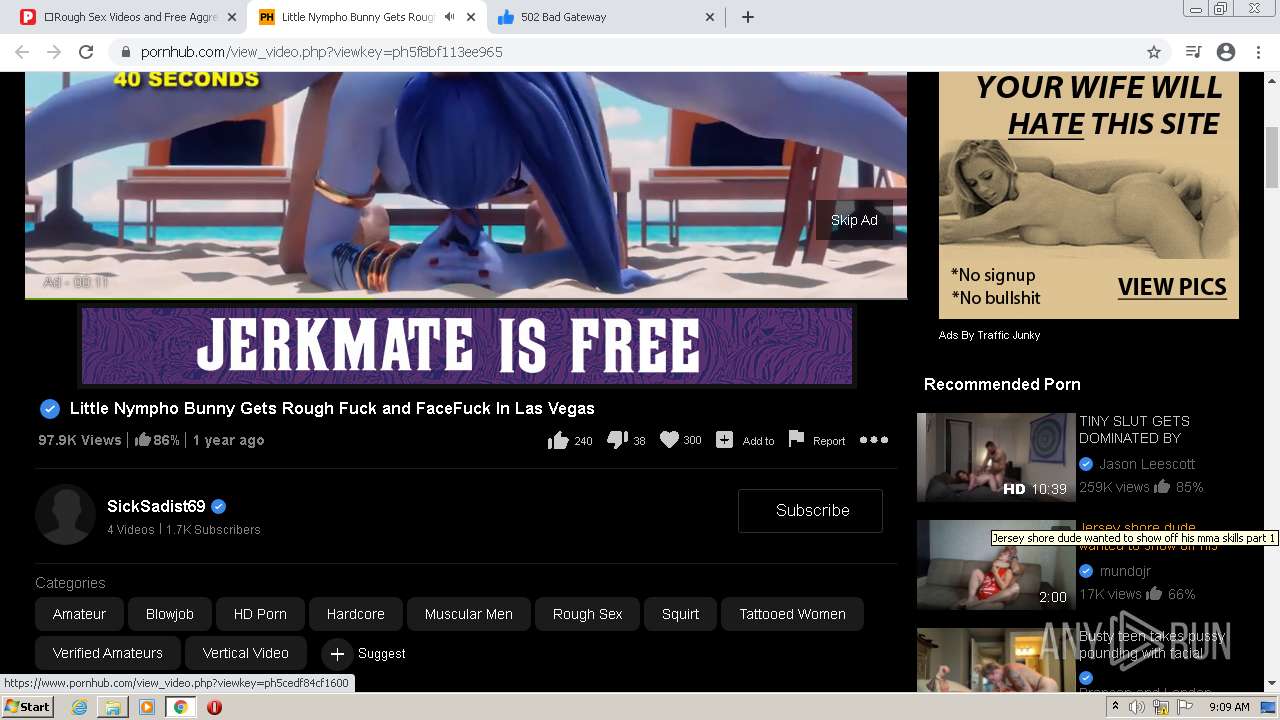Viewport: 1280px width, 720px height.
Task: Click the 9:09 AM taskbar clock
Action: pyautogui.click(x=1229, y=707)
